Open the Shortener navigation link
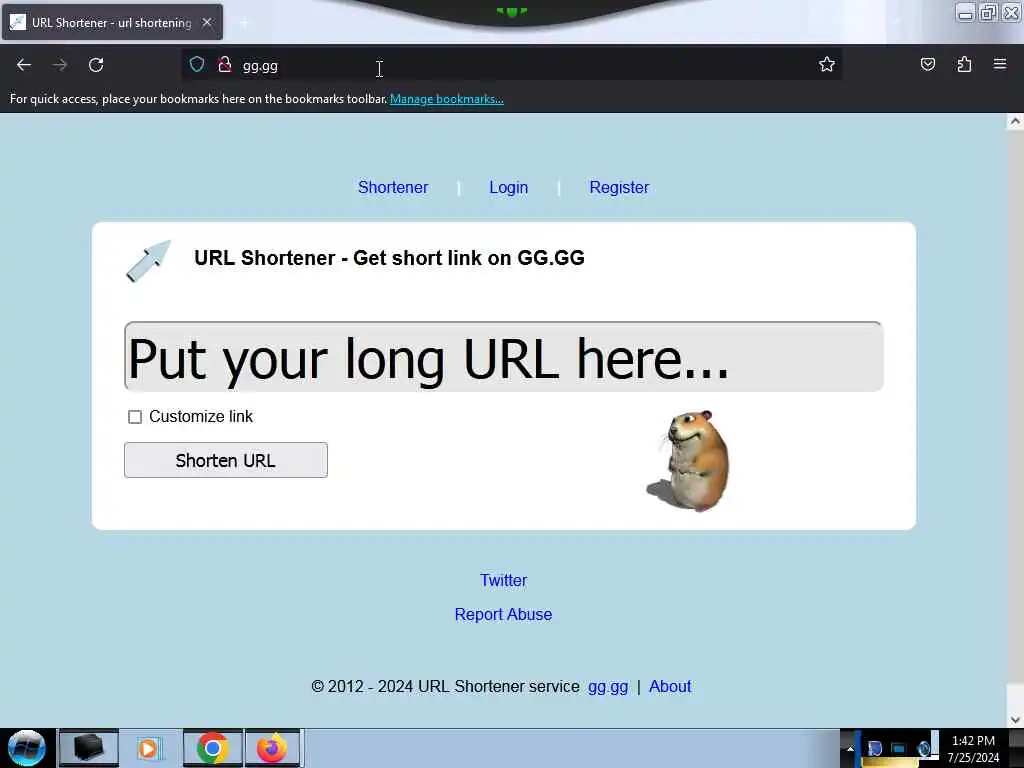 point(393,187)
